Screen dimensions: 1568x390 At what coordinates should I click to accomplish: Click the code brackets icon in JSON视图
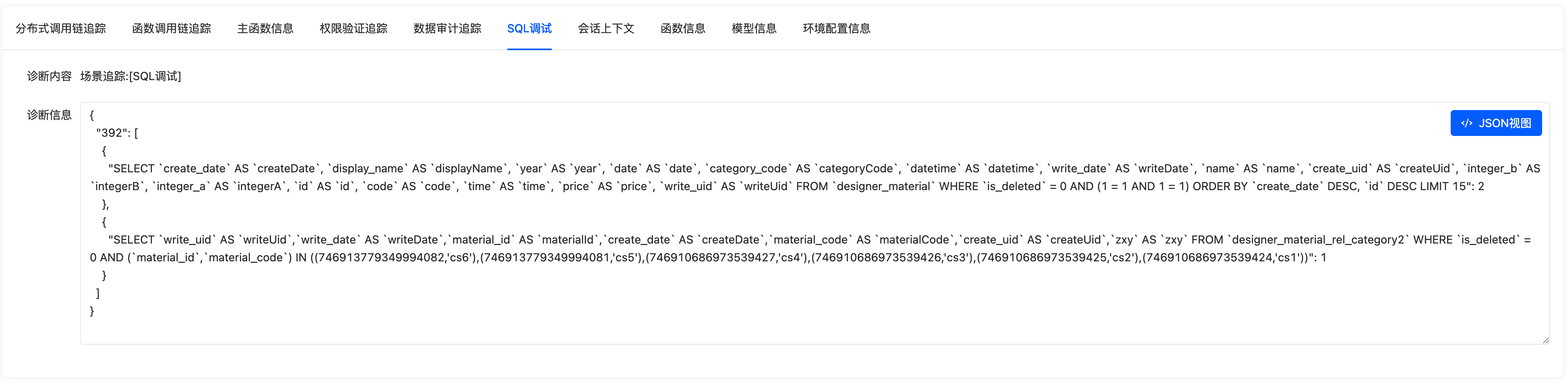tap(1467, 123)
